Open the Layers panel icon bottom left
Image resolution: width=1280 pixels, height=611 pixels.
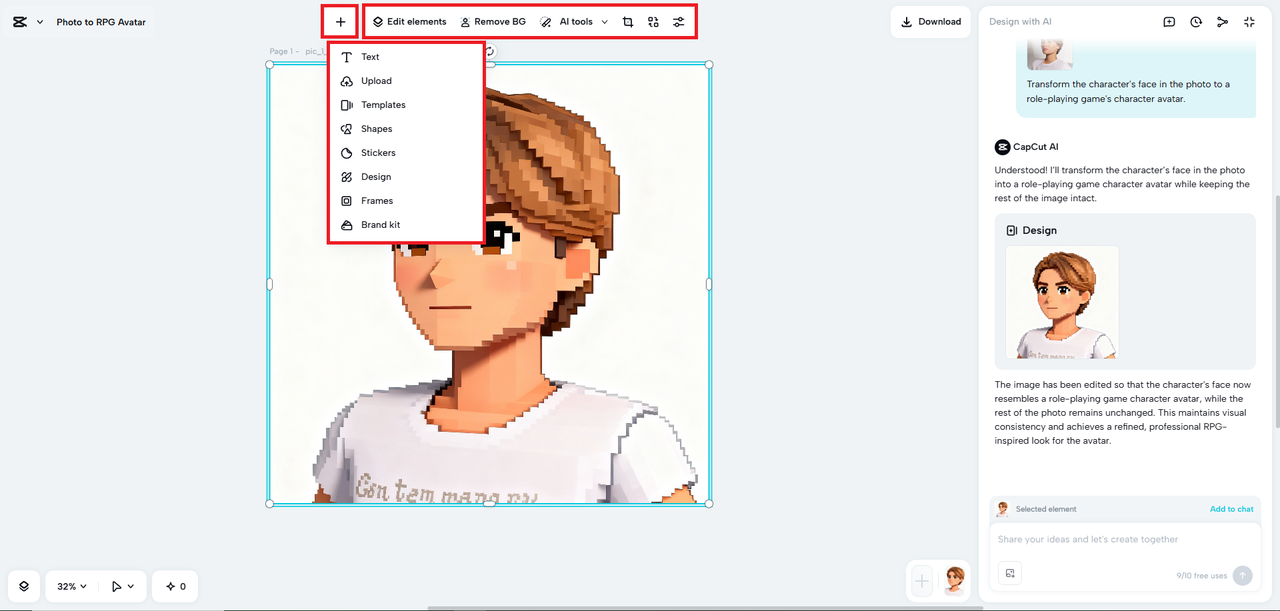24,586
